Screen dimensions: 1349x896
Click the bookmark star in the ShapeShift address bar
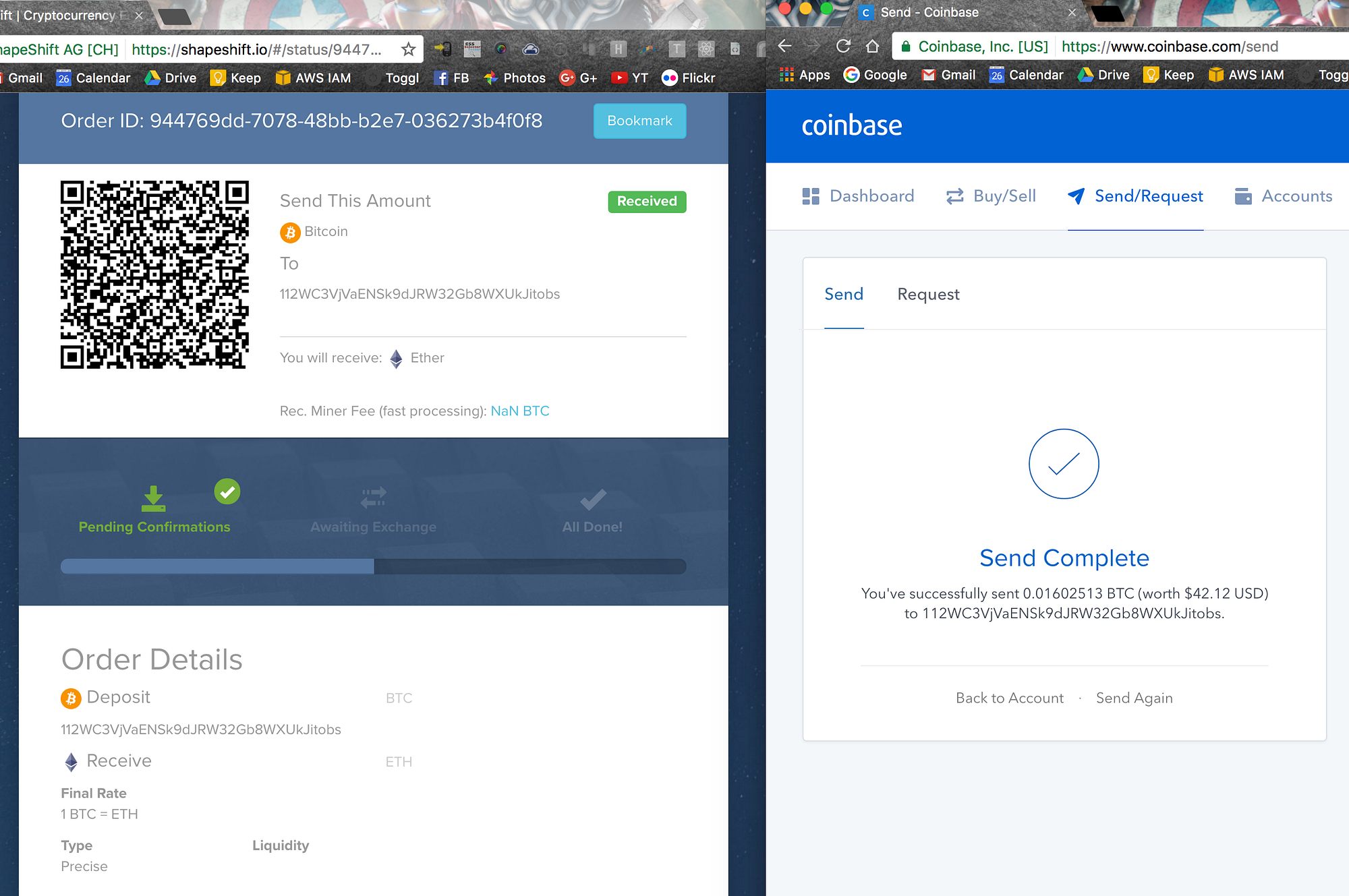click(x=408, y=49)
